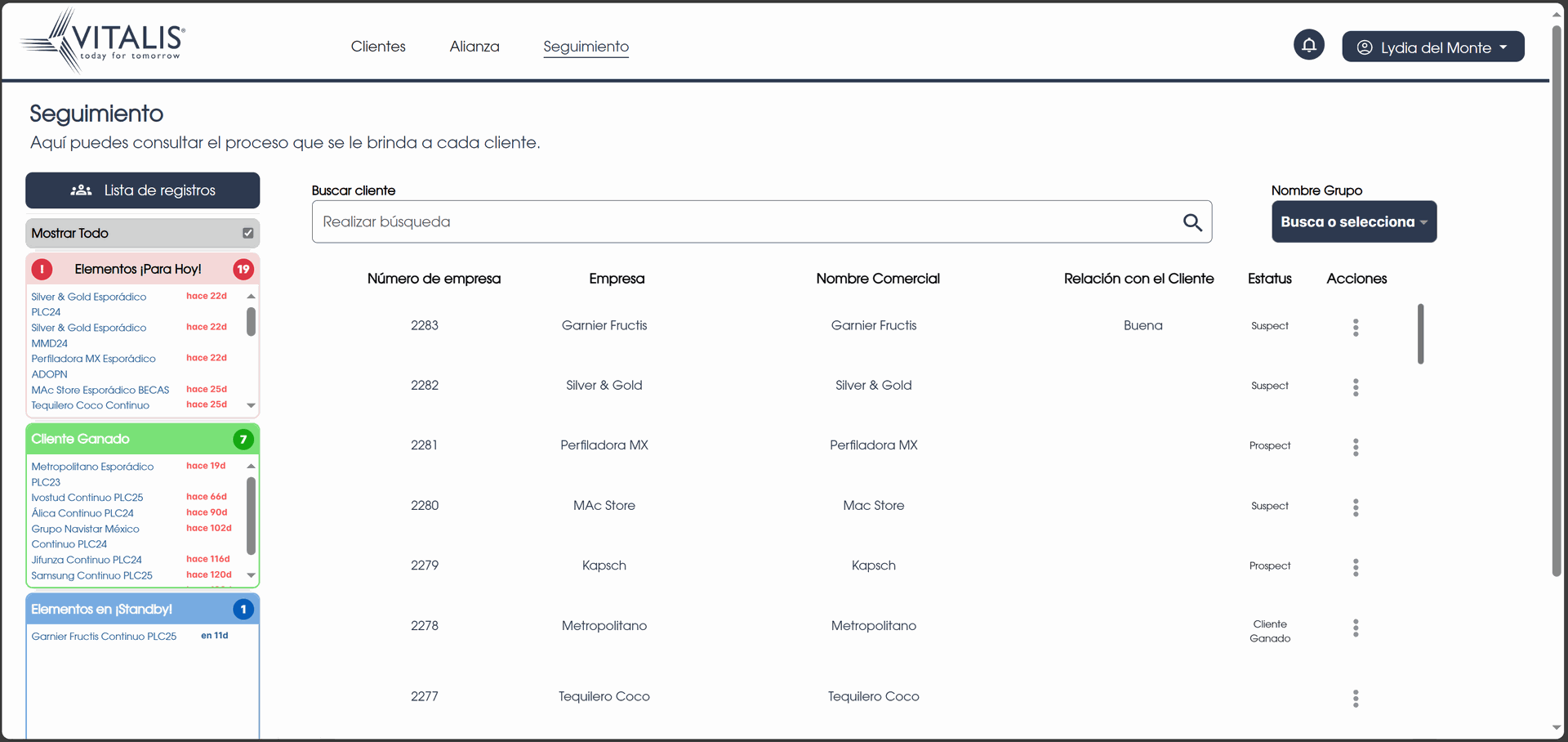This screenshot has width=1568, height=742.
Task: Open actions menu for Perfiladora MX row
Action: pos(1356,447)
